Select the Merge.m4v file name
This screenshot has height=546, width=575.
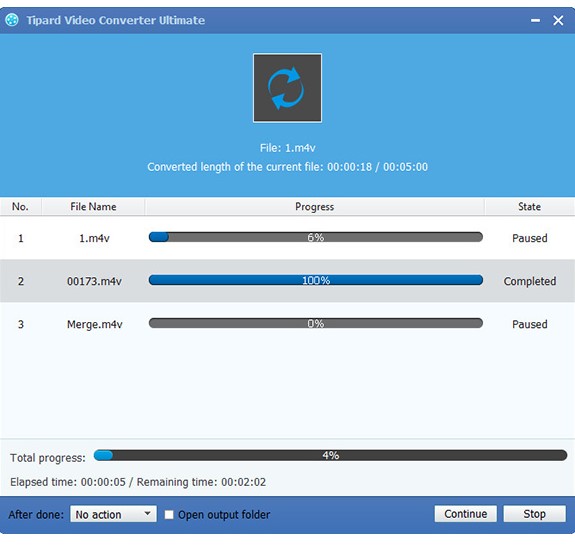[x=95, y=325]
